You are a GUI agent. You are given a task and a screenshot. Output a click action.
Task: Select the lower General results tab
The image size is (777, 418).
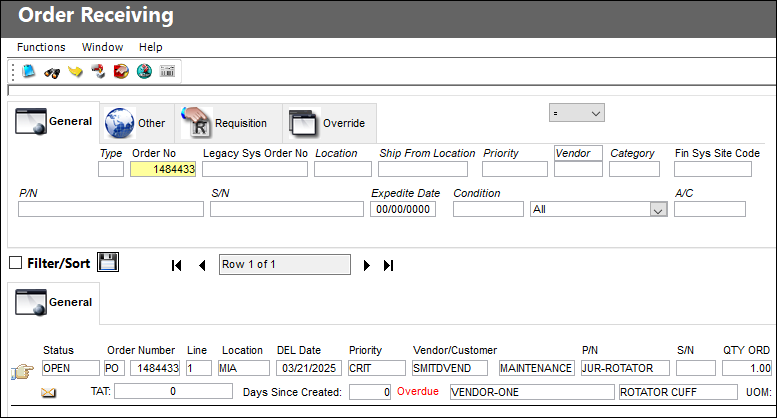54,302
